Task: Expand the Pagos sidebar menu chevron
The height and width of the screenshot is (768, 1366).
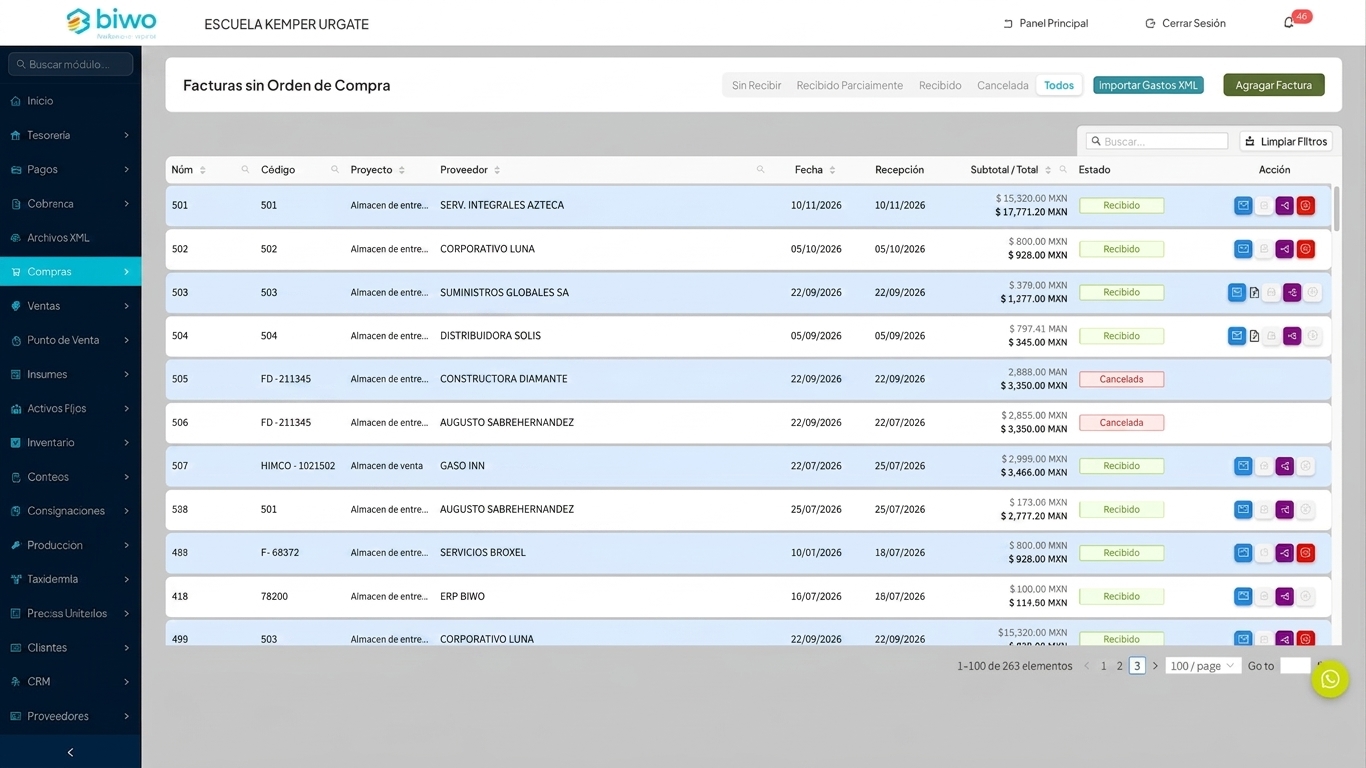Action: (x=126, y=169)
